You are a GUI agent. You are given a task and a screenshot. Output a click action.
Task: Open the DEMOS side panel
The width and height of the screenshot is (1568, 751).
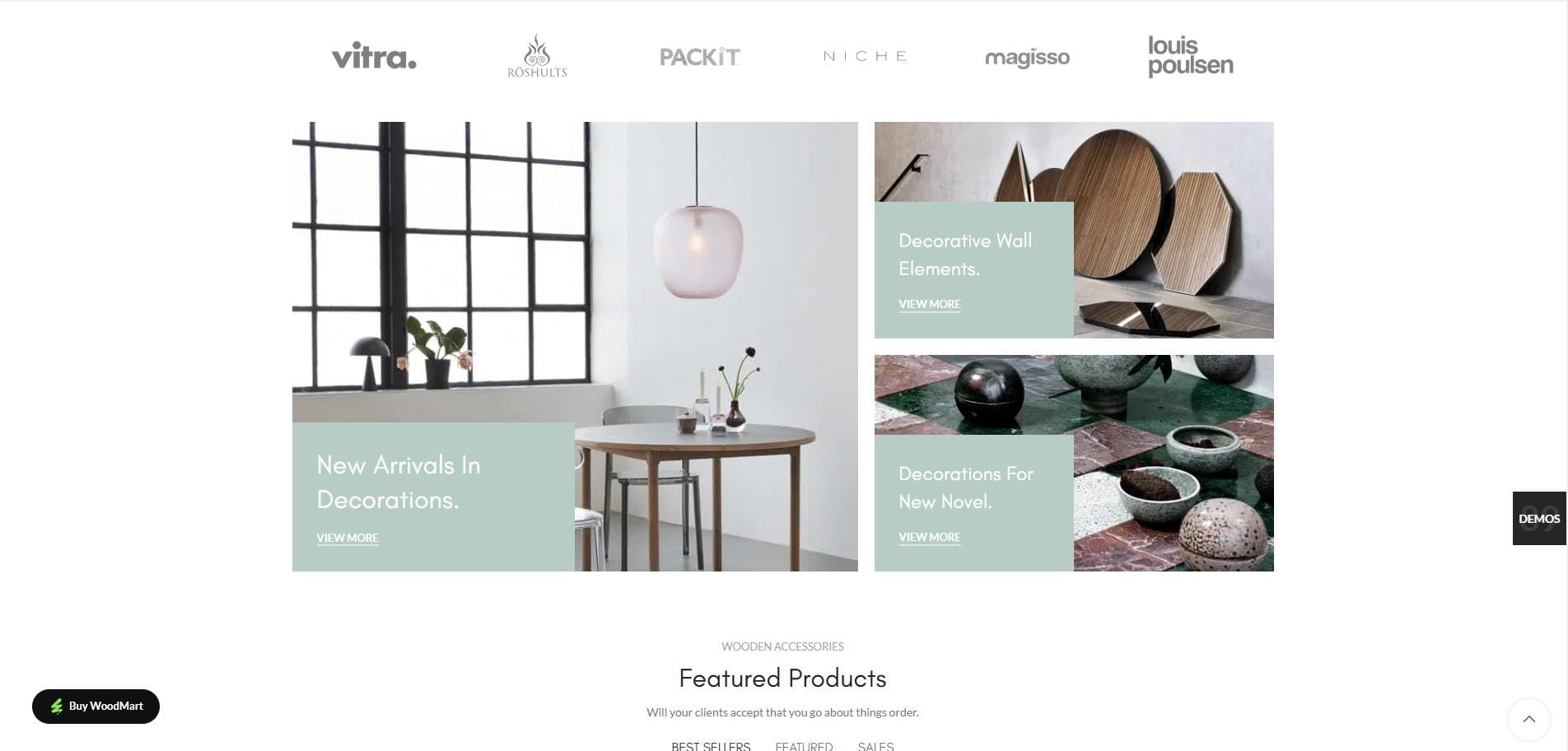click(x=1539, y=518)
